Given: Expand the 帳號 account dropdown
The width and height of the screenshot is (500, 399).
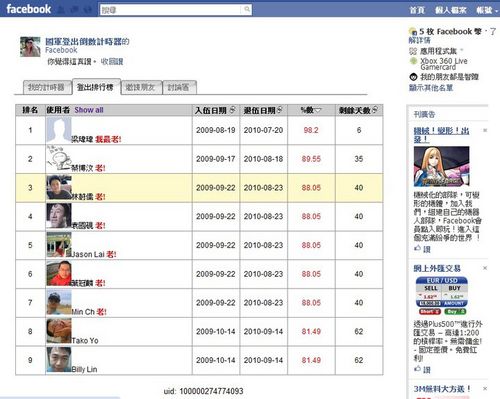Looking at the screenshot, I should (x=487, y=10).
